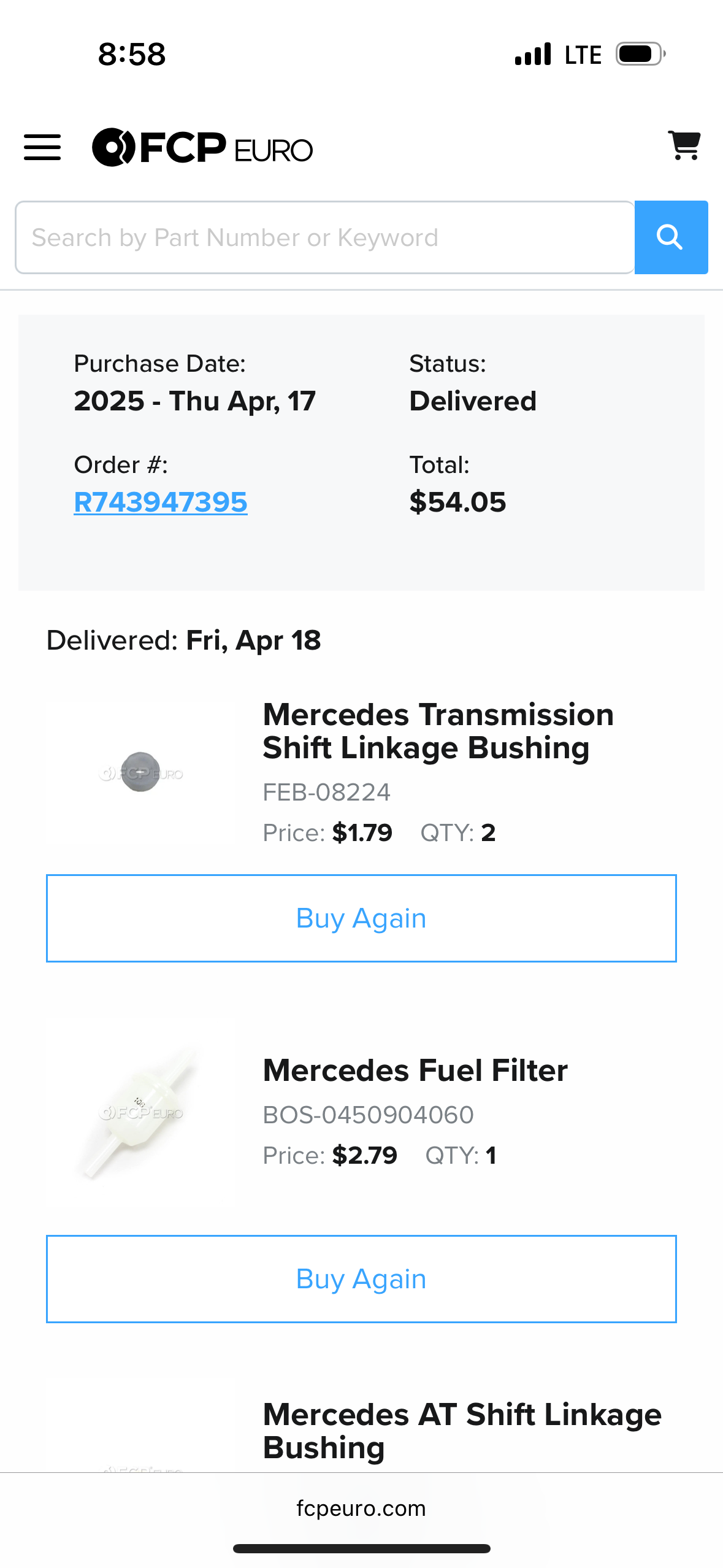Tap the fcpeuro.com address bar
723x1568 pixels.
(x=361, y=1508)
